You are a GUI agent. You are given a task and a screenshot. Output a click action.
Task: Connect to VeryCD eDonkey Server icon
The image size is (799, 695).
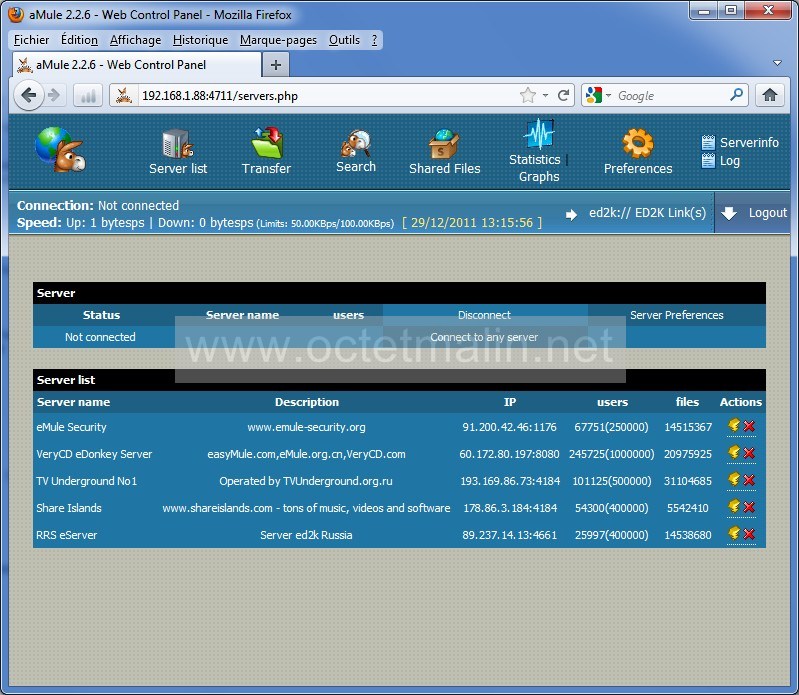tap(734, 452)
